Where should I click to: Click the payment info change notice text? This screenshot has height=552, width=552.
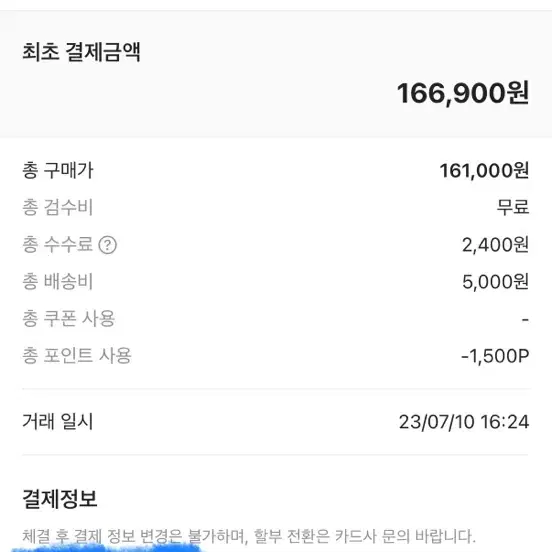pos(249,536)
